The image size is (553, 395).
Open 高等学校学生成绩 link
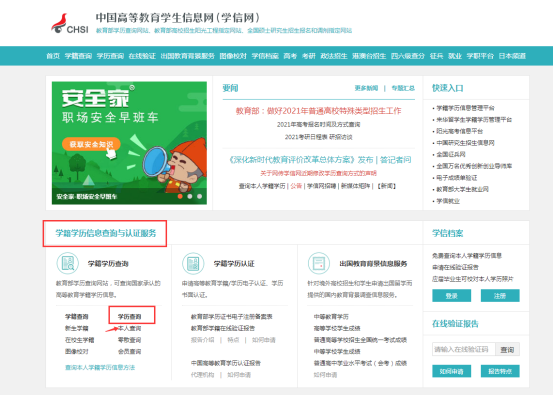[337, 328]
